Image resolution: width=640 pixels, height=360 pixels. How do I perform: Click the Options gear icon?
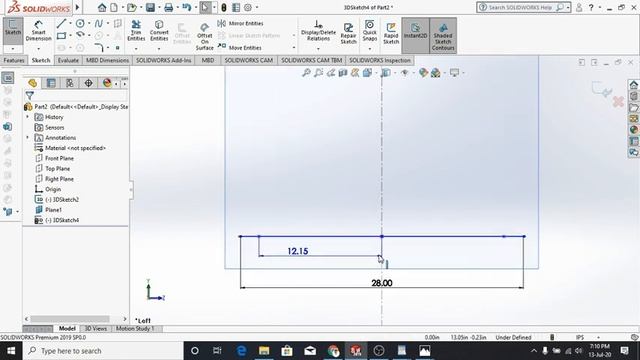(248, 7)
